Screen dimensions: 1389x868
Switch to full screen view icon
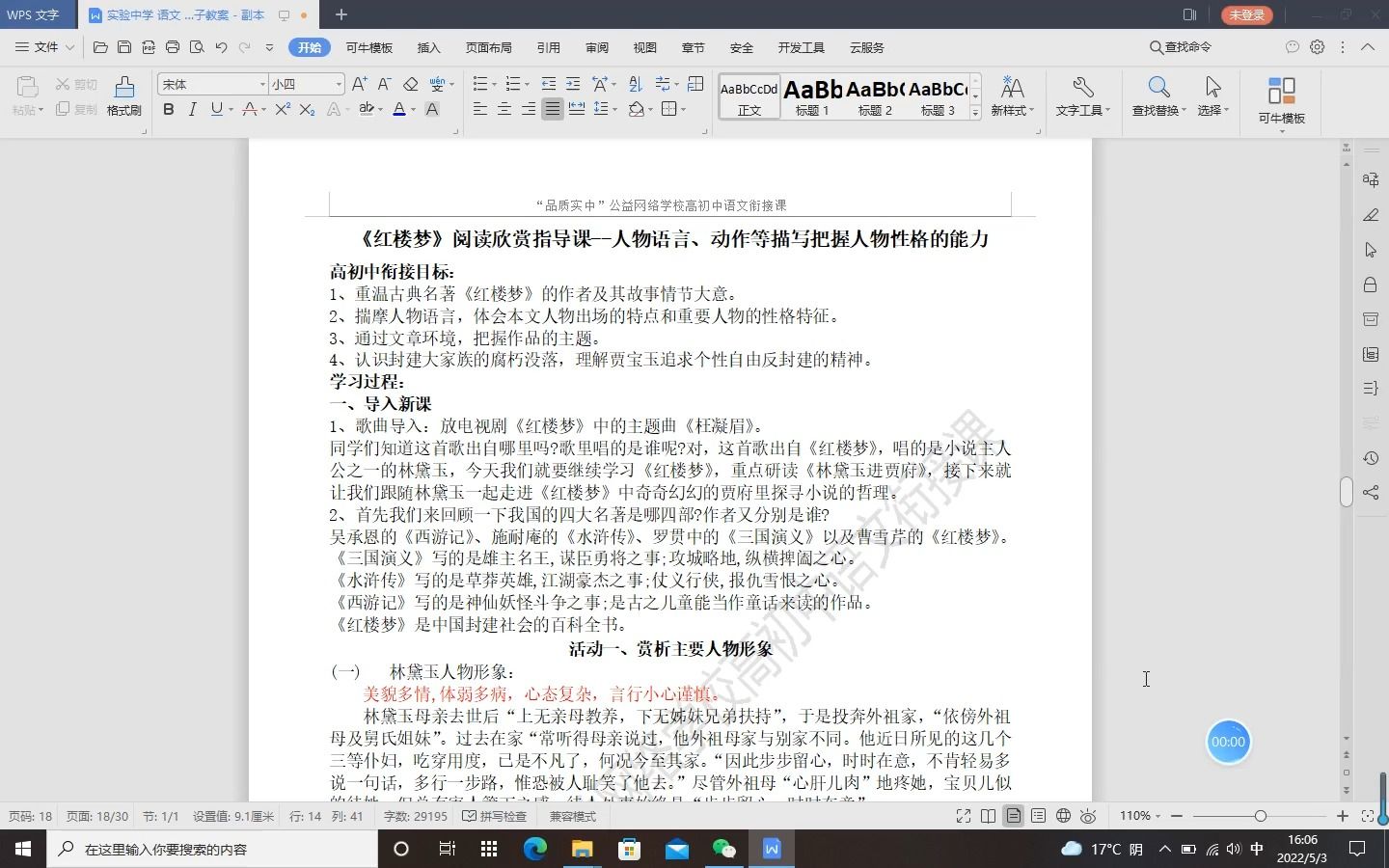pyautogui.click(x=963, y=816)
